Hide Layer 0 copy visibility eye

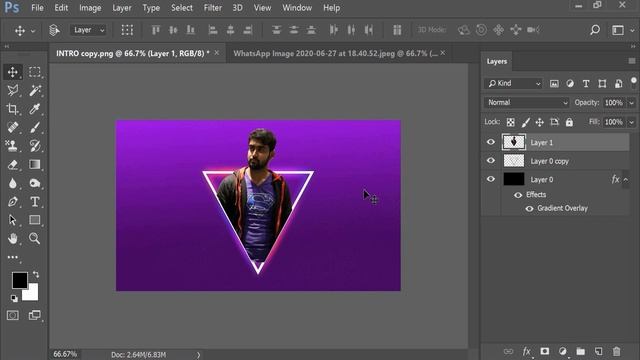pos(491,160)
